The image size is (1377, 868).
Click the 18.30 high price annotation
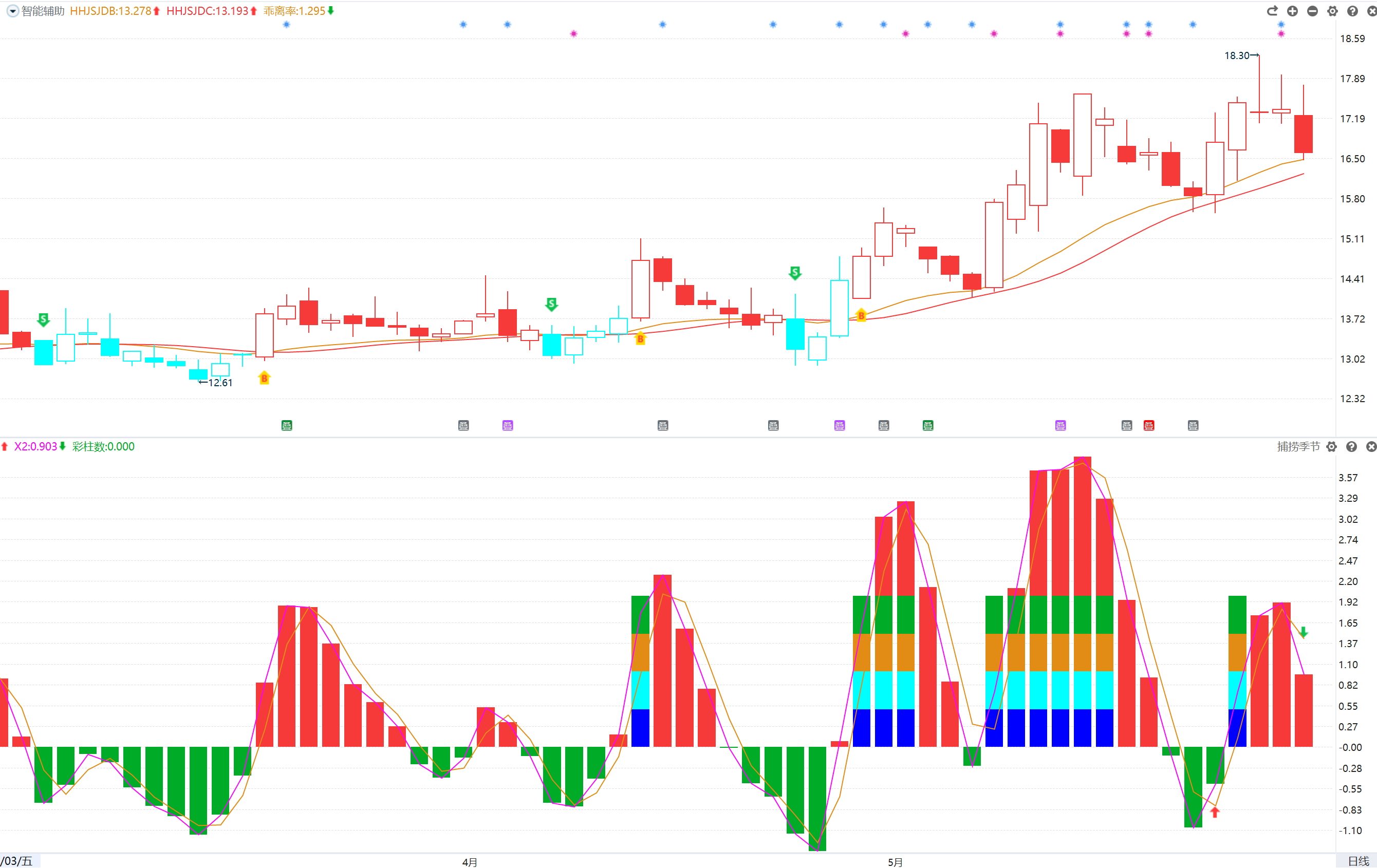coord(1241,55)
